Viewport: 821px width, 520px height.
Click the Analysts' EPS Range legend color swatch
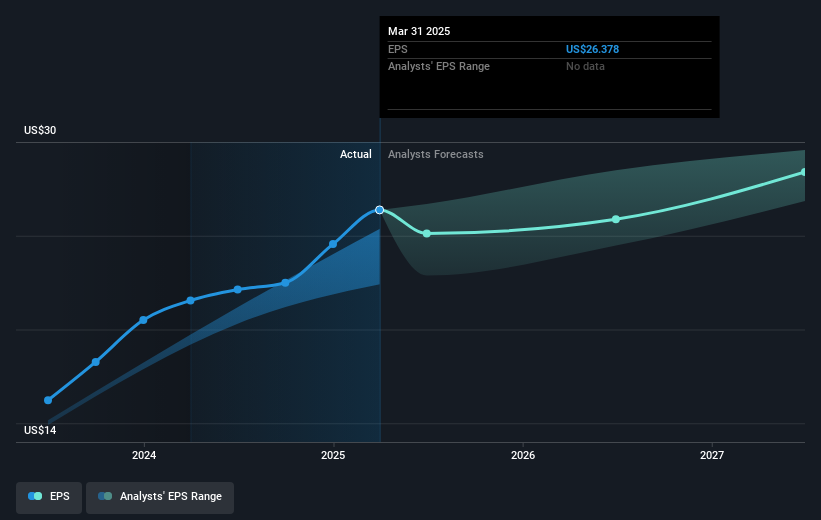(x=105, y=496)
